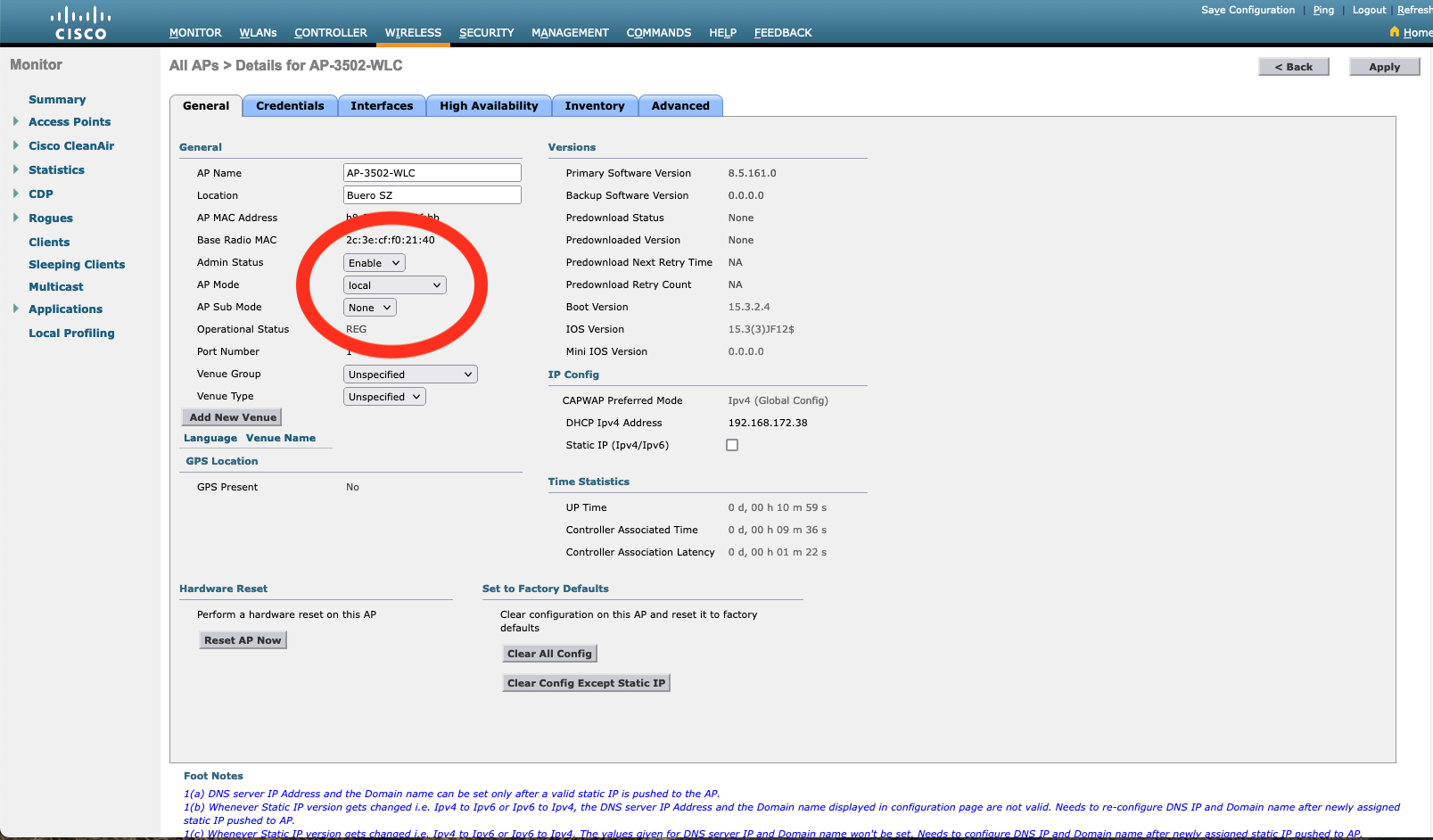Open Local Profiling in sidebar
Viewport: 1433px width, 840px height.
(71, 334)
